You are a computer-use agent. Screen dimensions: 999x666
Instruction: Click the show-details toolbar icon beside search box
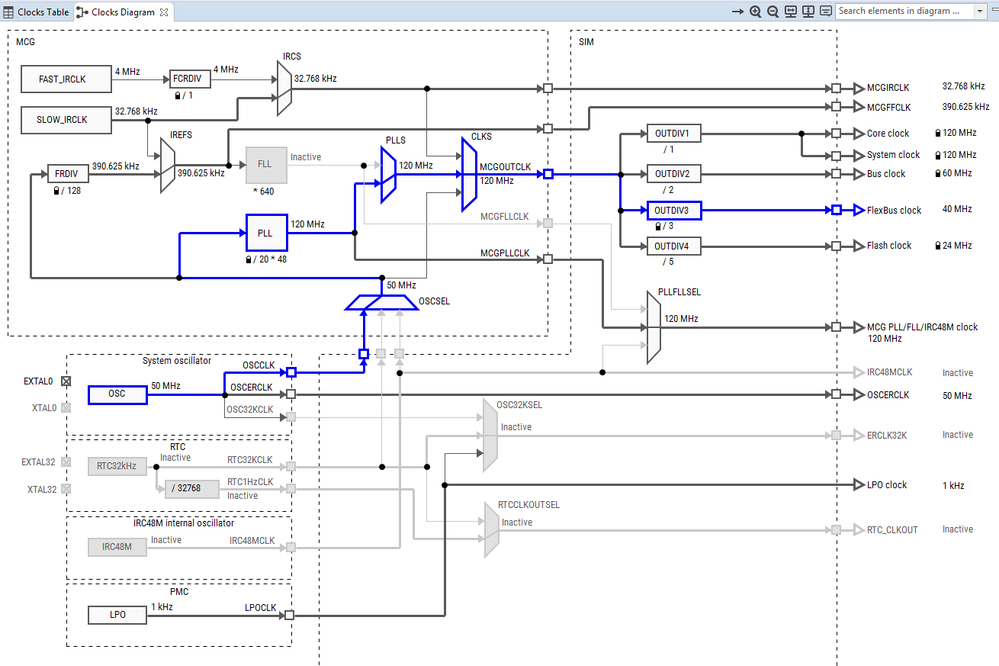pyautogui.click(x=824, y=11)
